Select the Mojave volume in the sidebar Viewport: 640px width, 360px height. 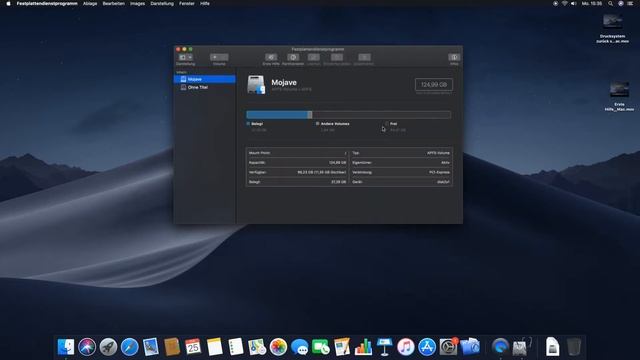pos(204,79)
